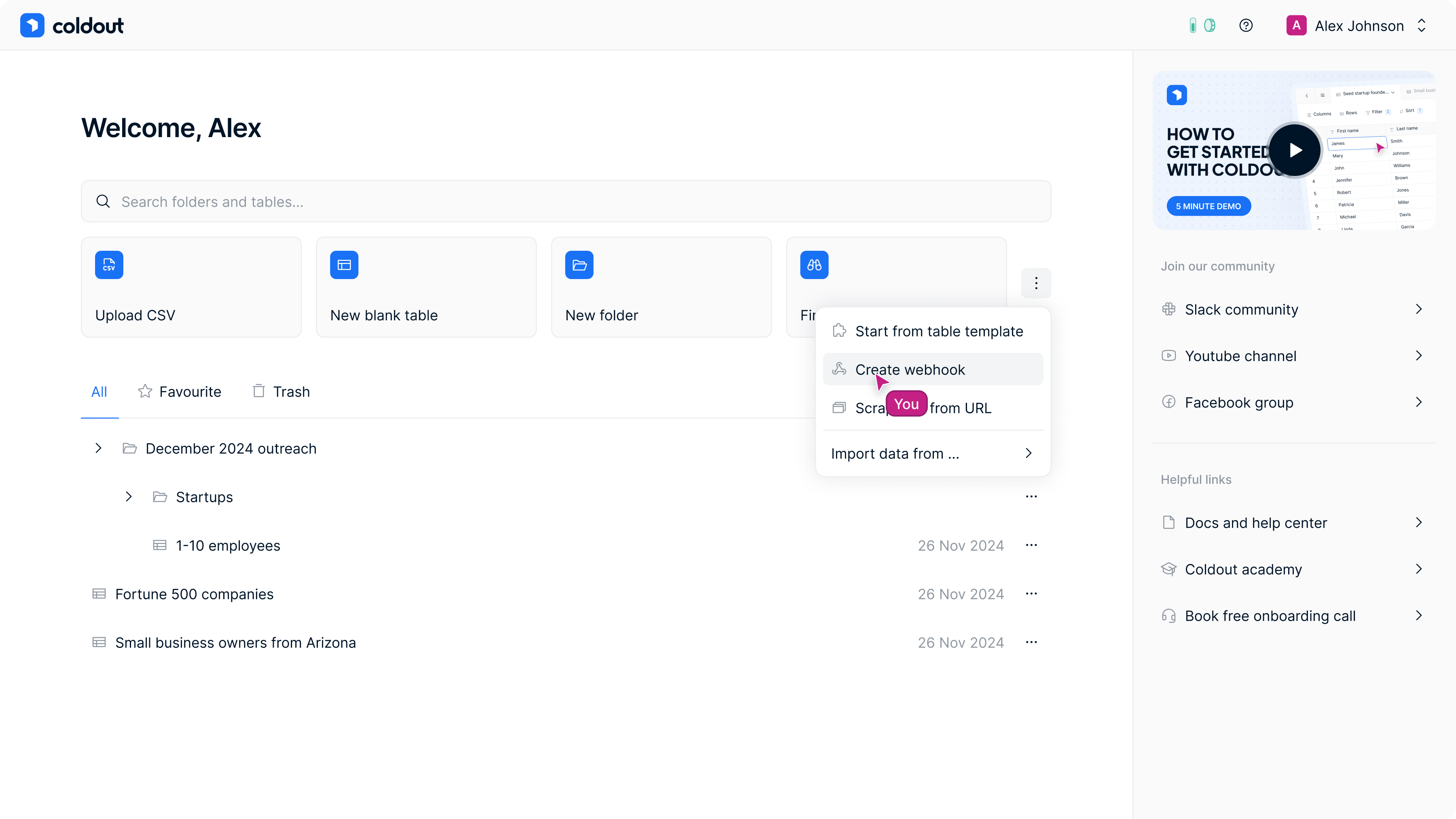Click the Slack community icon
Screen dimensions: 1456x819
pyautogui.click(x=1169, y=309)
